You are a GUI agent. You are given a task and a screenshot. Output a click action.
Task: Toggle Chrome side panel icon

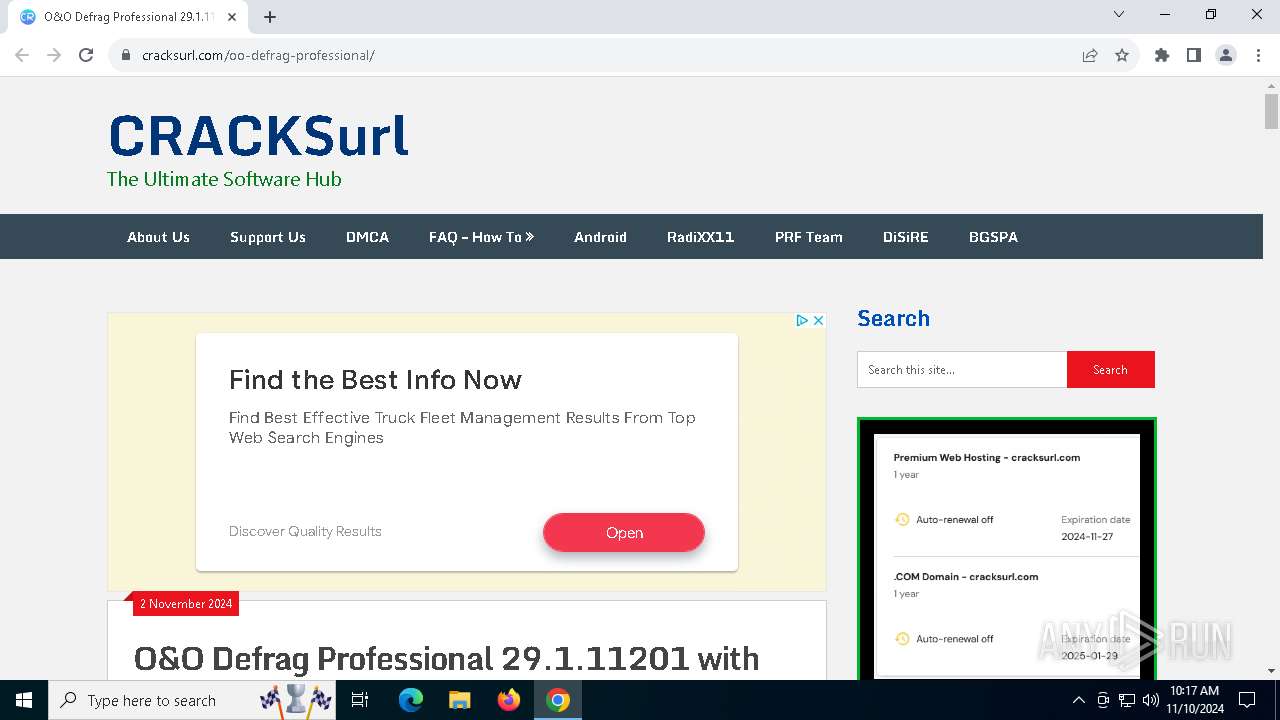tap(1194, 56)
